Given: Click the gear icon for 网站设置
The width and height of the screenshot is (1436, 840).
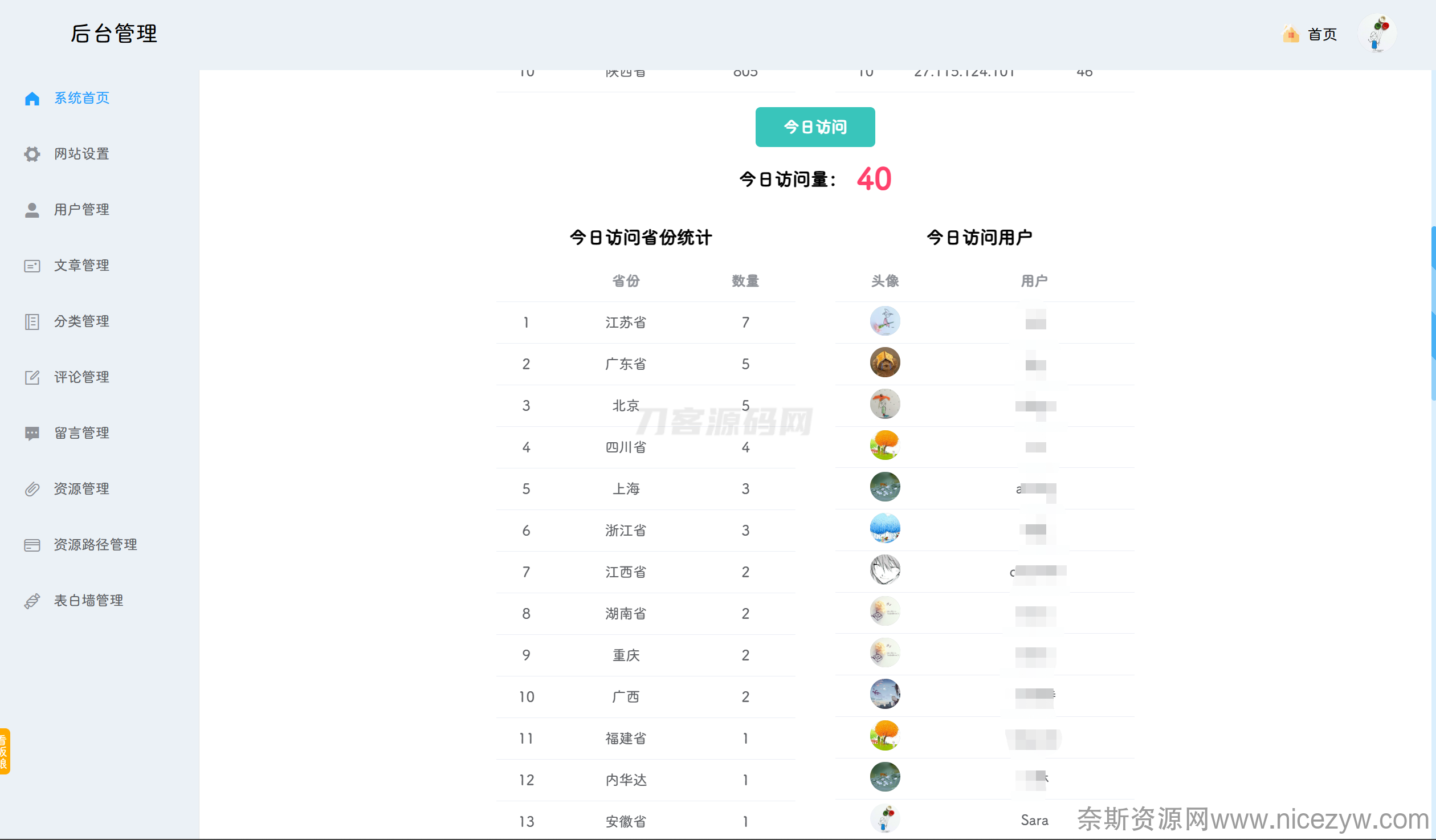Looking at the screenshot, I should pyautogui.click(x=32, y=154).
